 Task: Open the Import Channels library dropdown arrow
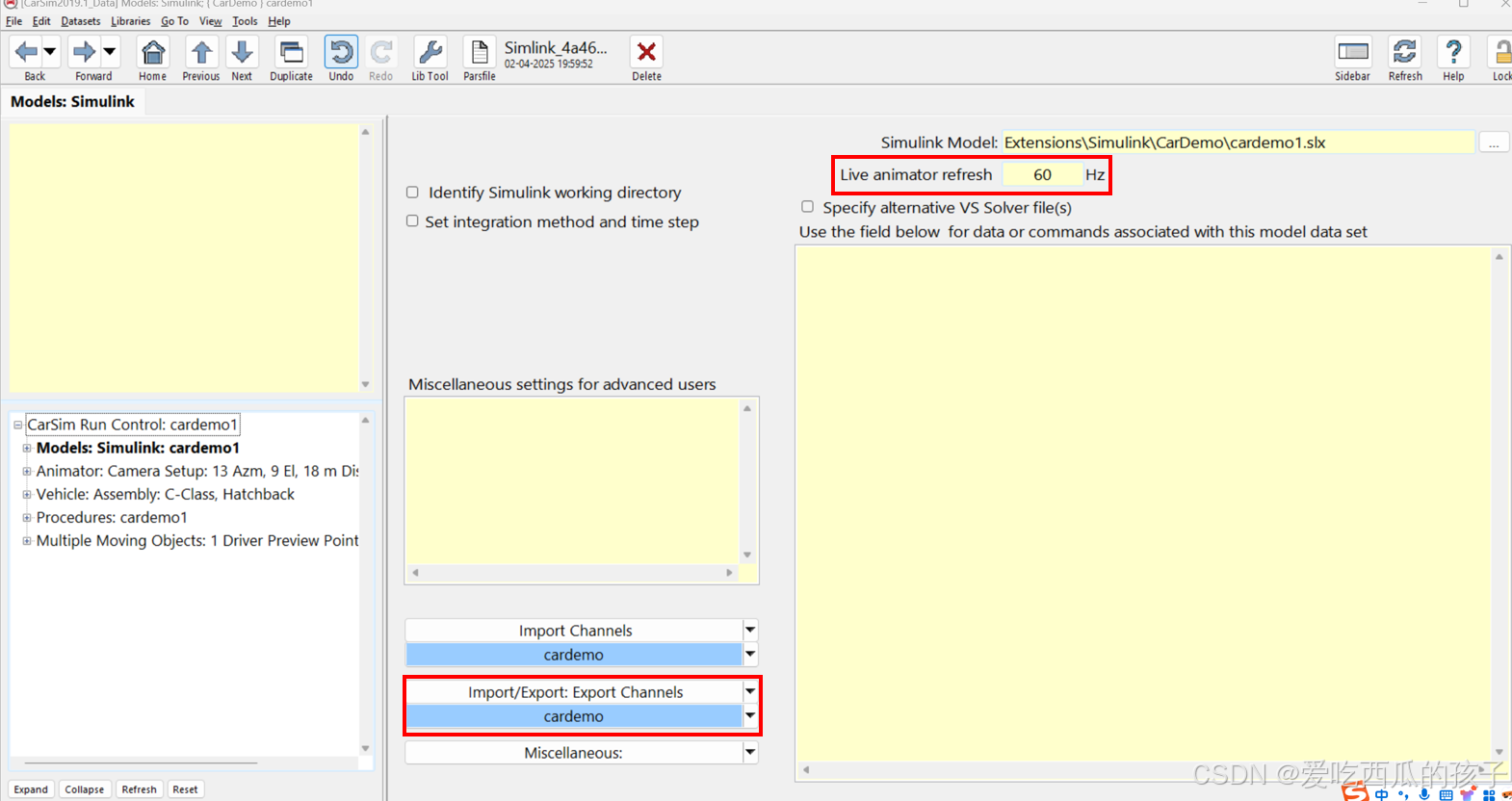[750, 631]
